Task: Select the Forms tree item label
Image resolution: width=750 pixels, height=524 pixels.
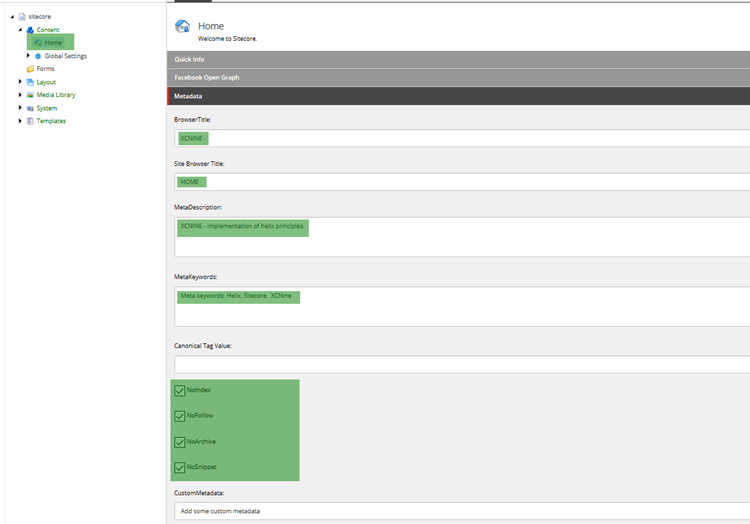Action: pyautogui.click(x=45, y=69)
